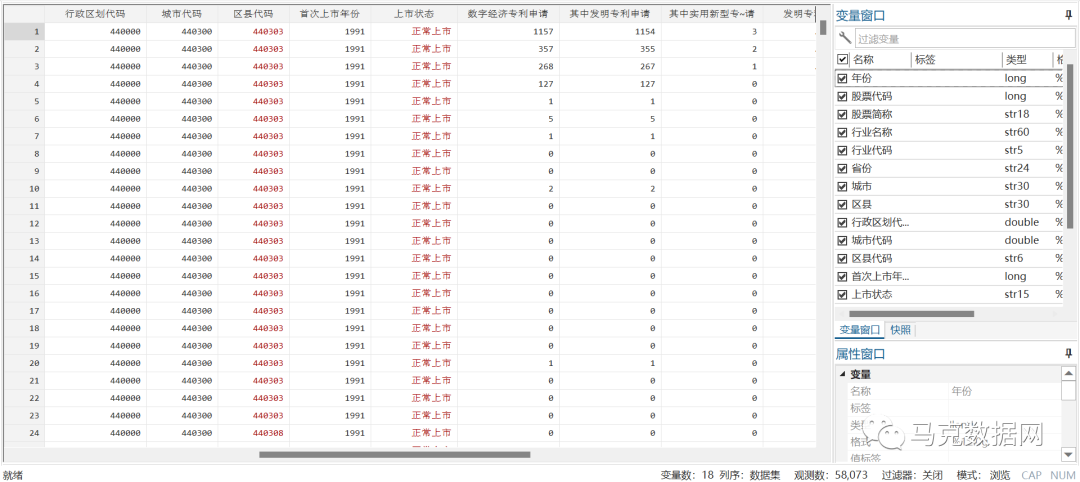1080x482 pixels.
Task: Select row number 1 header
Action: pyautogui.click(x=24, y=32)
